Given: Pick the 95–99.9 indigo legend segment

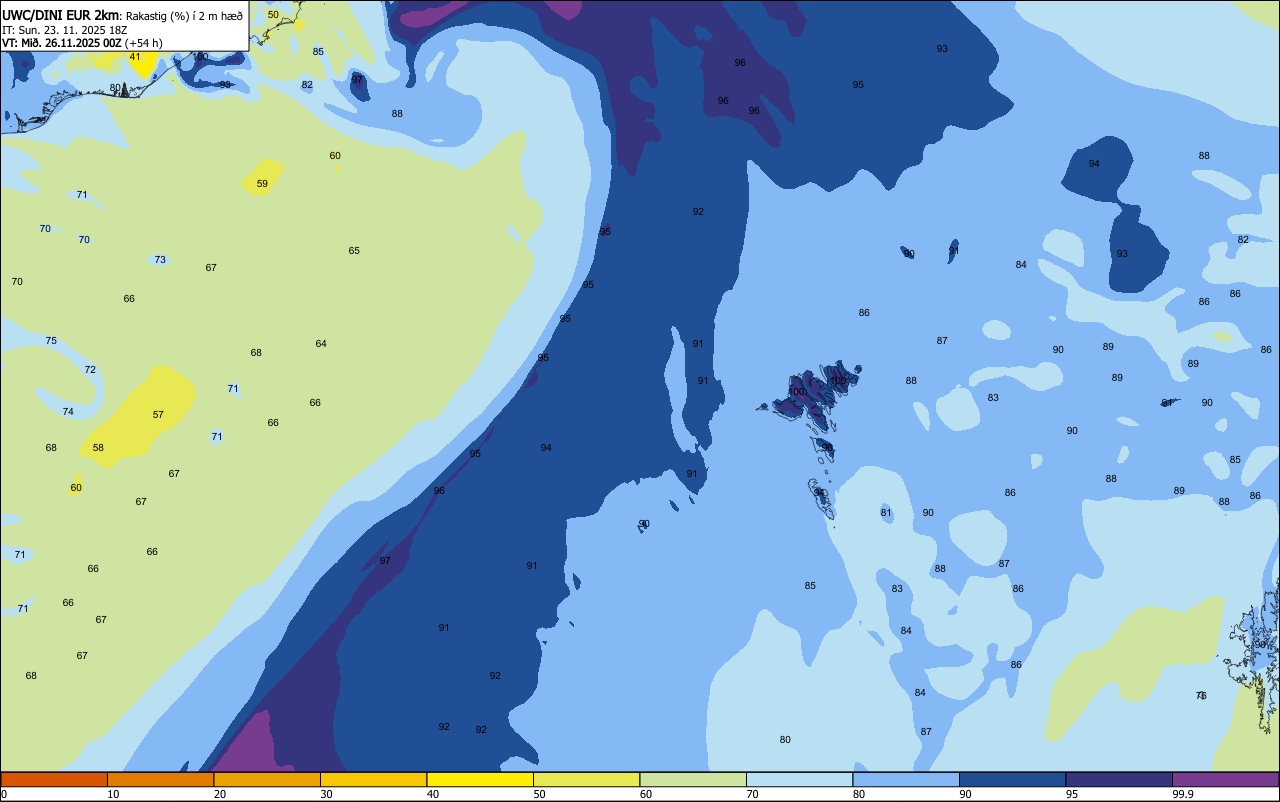Looking at the screenshot, I should [1119, 779].
